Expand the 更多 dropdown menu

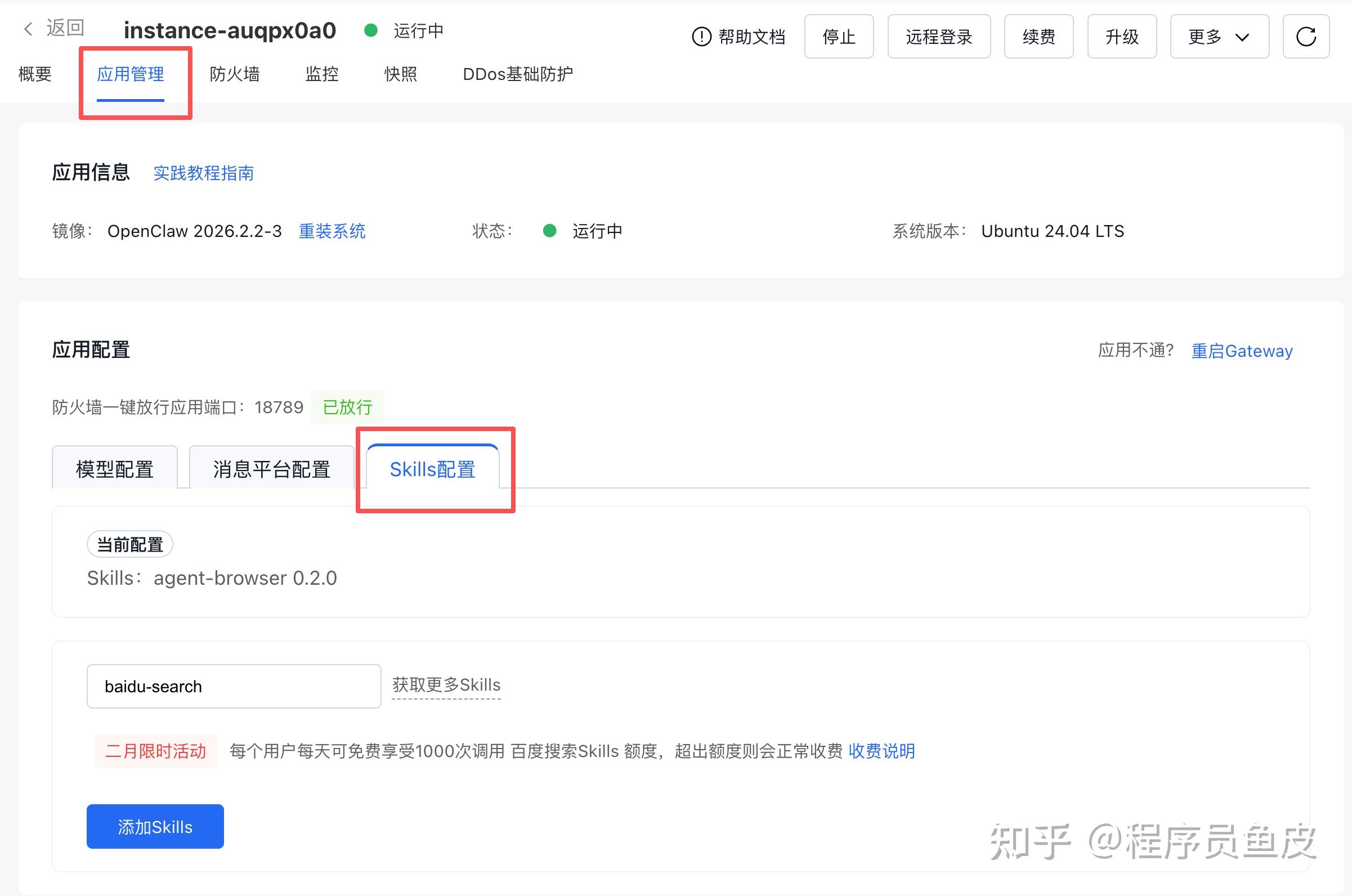tap(1219, 37)
